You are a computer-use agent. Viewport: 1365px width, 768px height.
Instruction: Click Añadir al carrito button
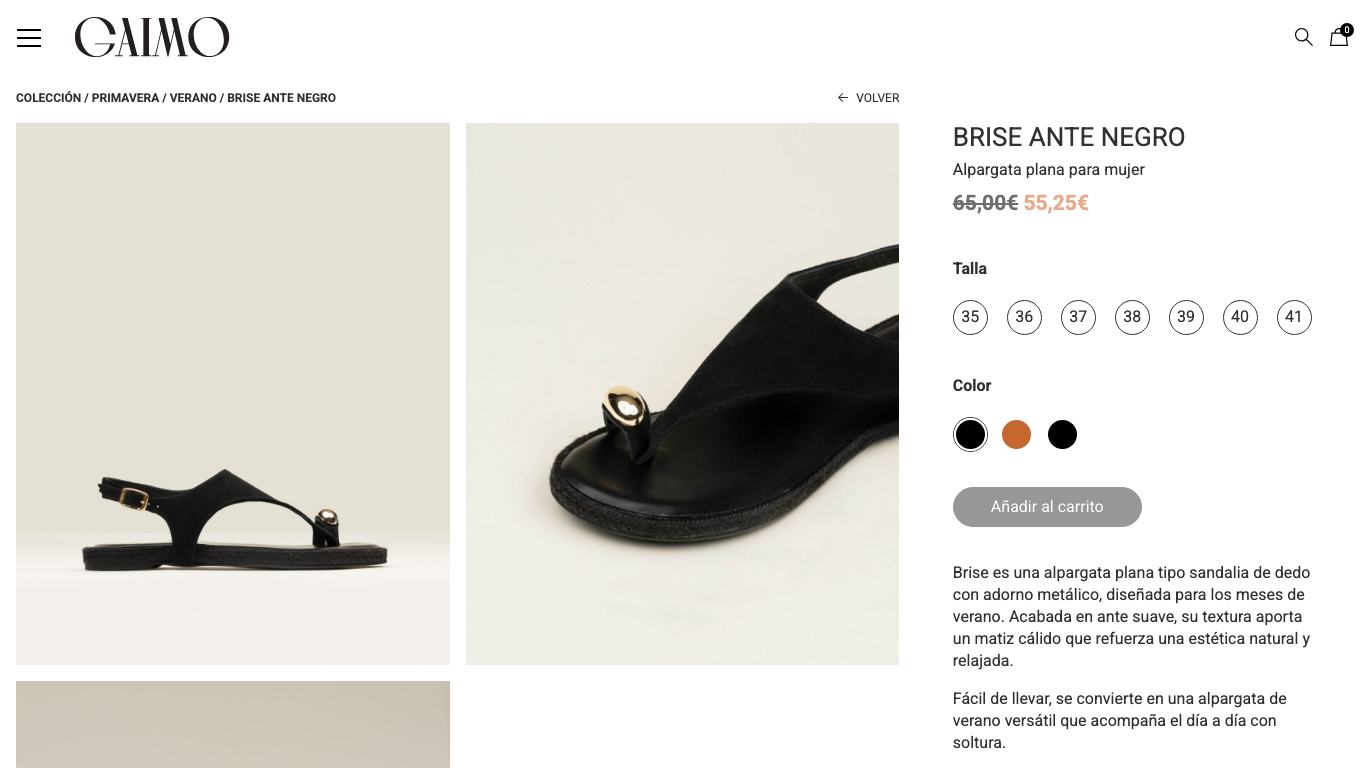pyautogui.click(x=1047, y=506)
